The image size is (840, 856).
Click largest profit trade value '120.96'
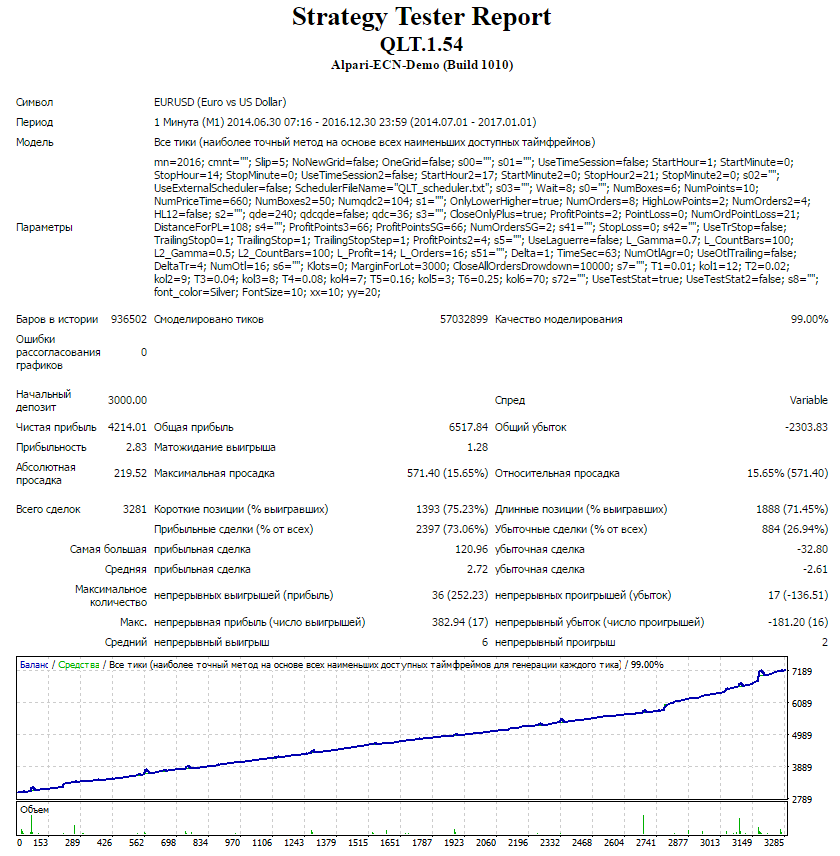click(472, 549)
